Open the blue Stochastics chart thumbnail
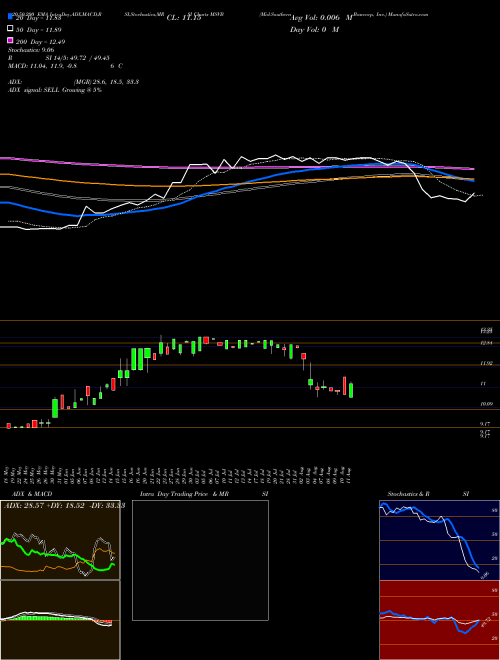Screen dimensions: 500x660 tap(439, 540)
